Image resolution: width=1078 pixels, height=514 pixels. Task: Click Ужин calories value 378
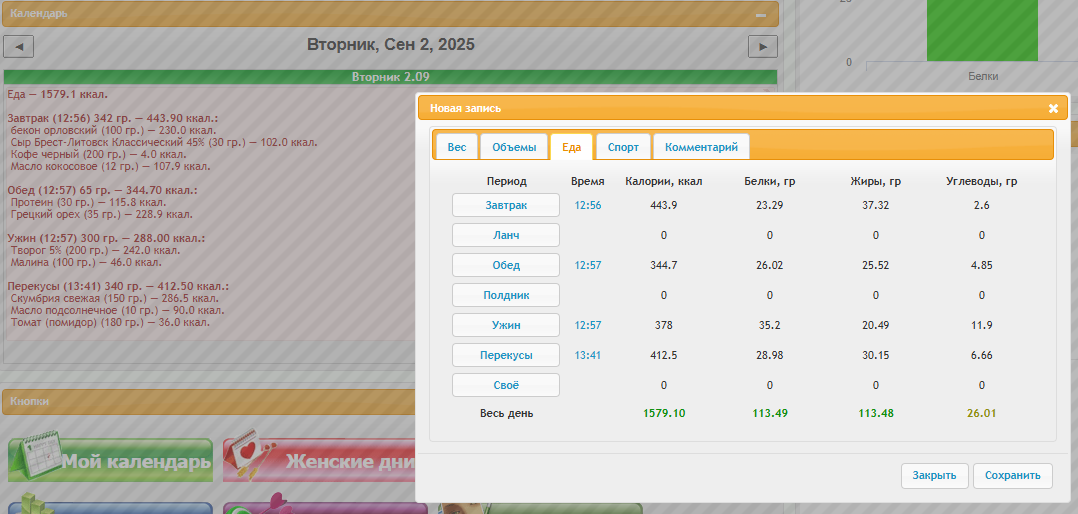[x=664, y=325]
